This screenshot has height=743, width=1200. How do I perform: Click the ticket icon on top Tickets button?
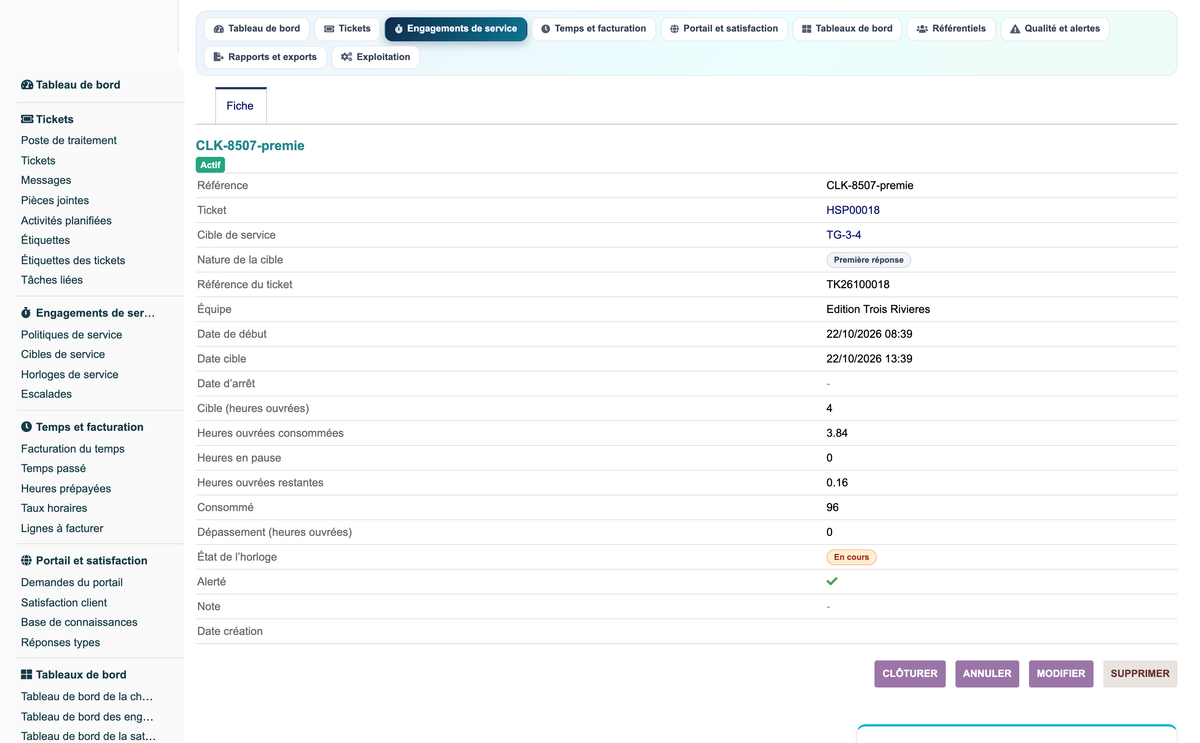[x=329, y=29]
